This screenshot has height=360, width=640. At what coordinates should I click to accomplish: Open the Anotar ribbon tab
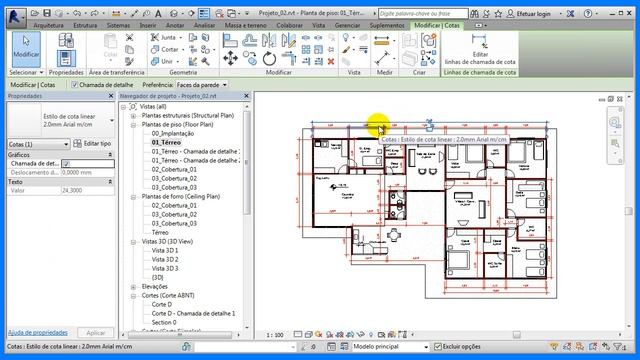pyautogui.click(x=175, y=25)
